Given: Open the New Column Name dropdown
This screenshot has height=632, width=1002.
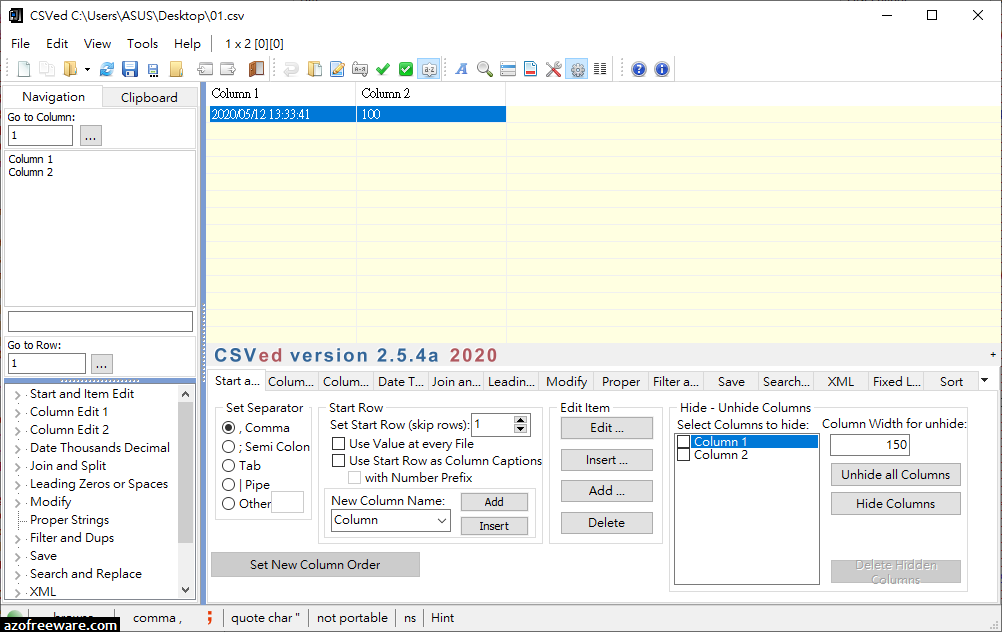Looking at the screenshot, I should click(x=443, y=521).
